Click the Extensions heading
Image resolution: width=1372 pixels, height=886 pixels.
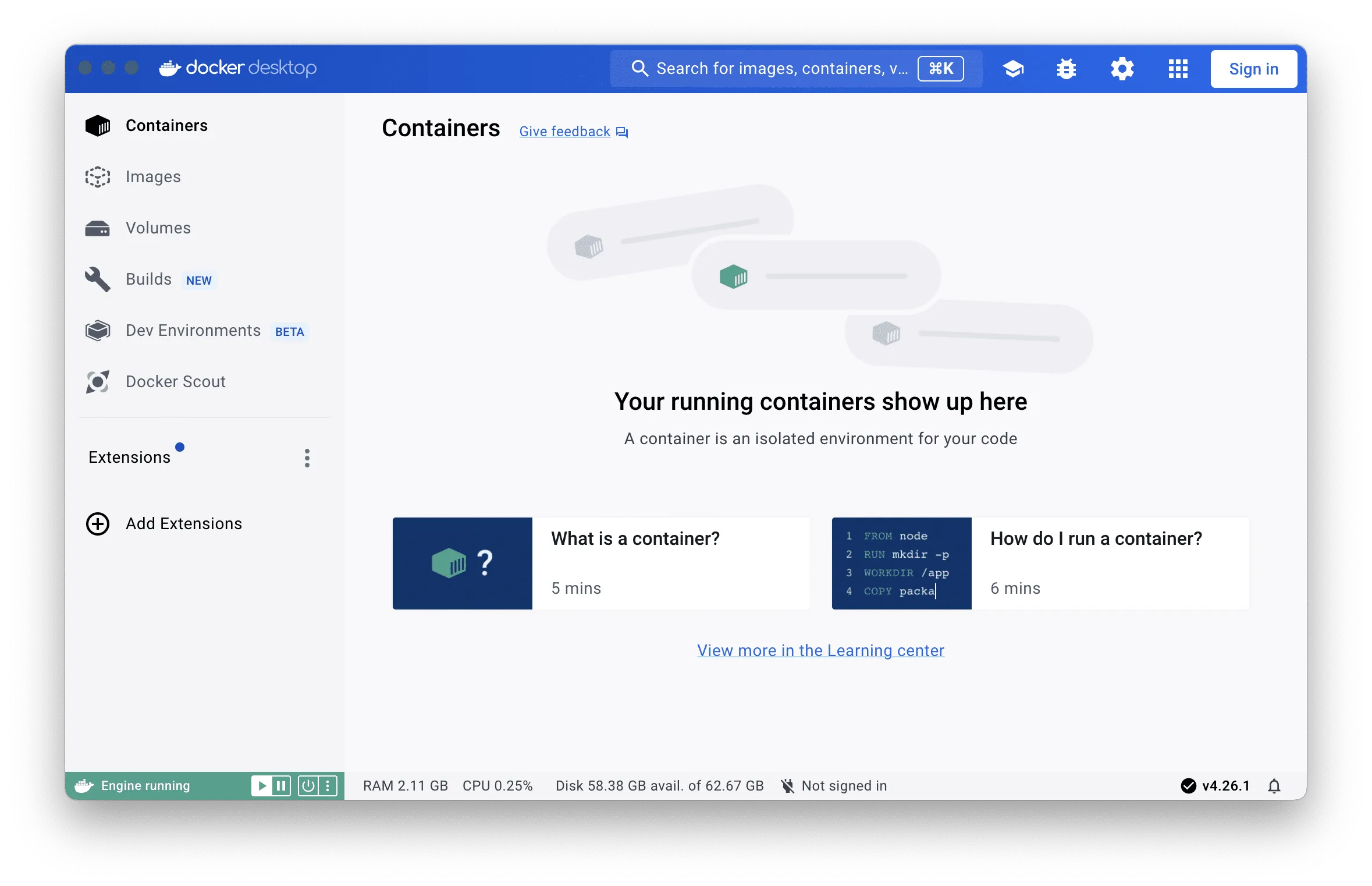click(129, 457)
